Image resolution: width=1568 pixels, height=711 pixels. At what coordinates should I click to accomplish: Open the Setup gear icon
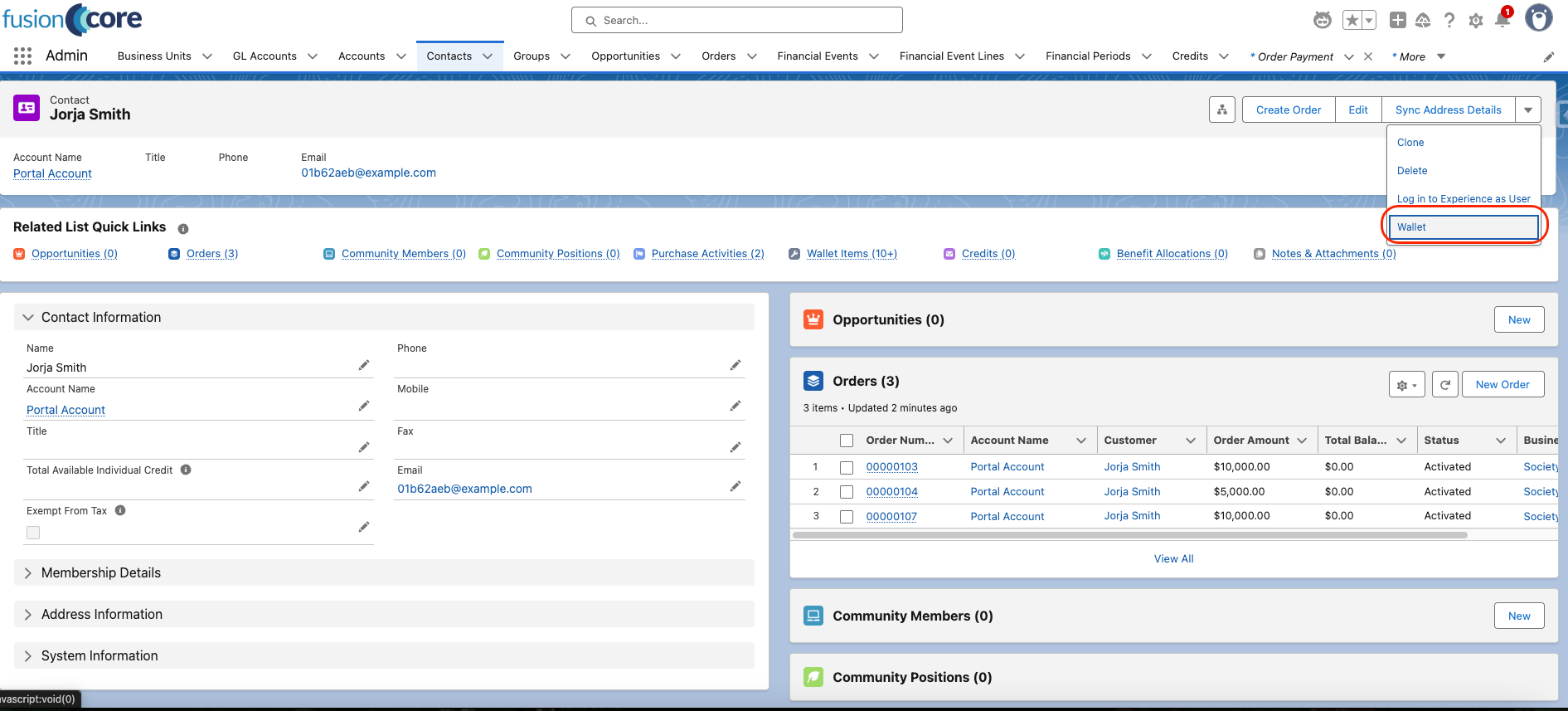click(1476, 21)
